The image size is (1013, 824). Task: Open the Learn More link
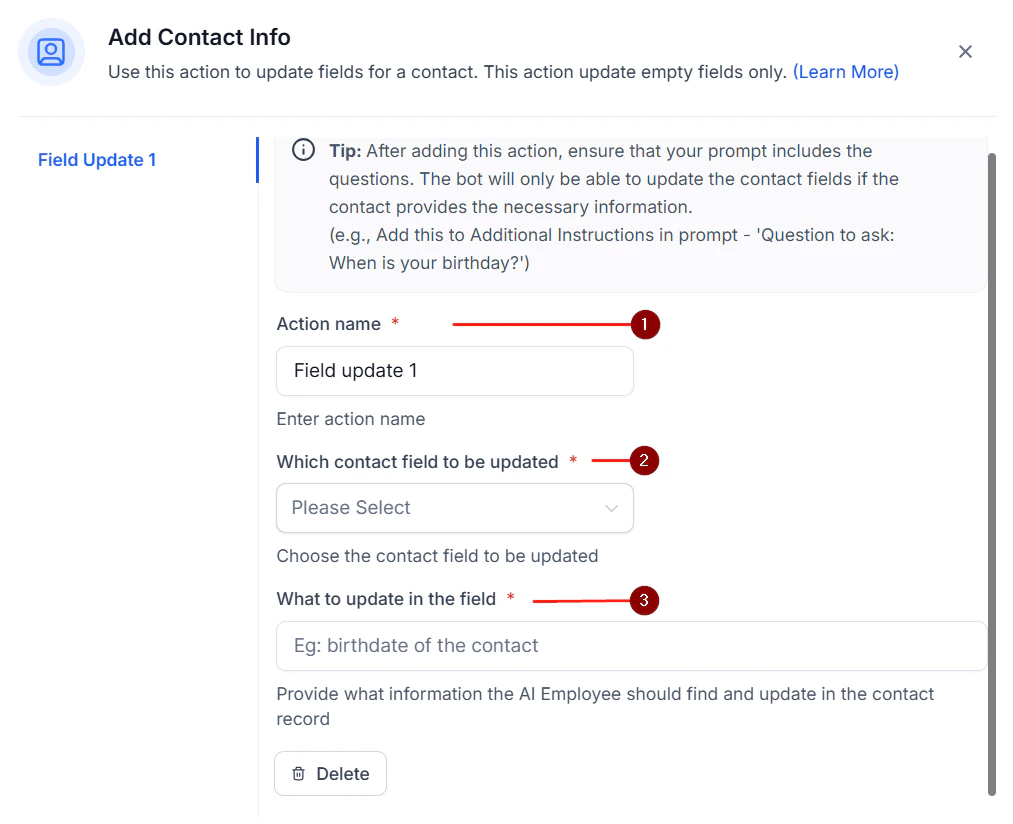[x=846, y=72]
